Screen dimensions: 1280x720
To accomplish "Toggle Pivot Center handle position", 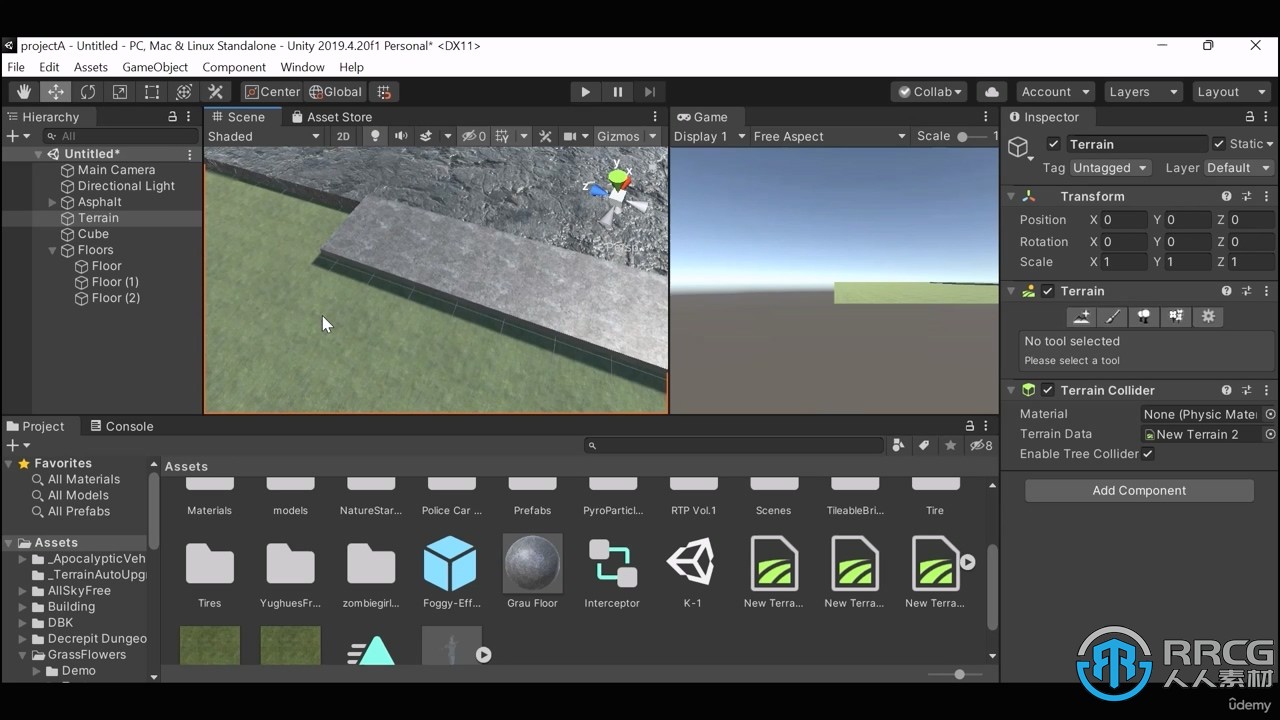I will (272, 92).
